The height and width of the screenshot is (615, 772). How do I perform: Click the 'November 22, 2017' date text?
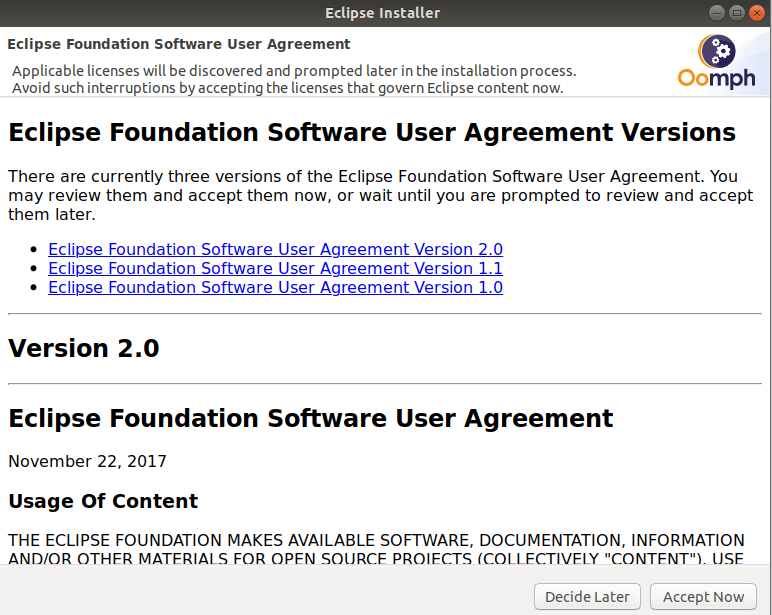click(x=88, y=461)
